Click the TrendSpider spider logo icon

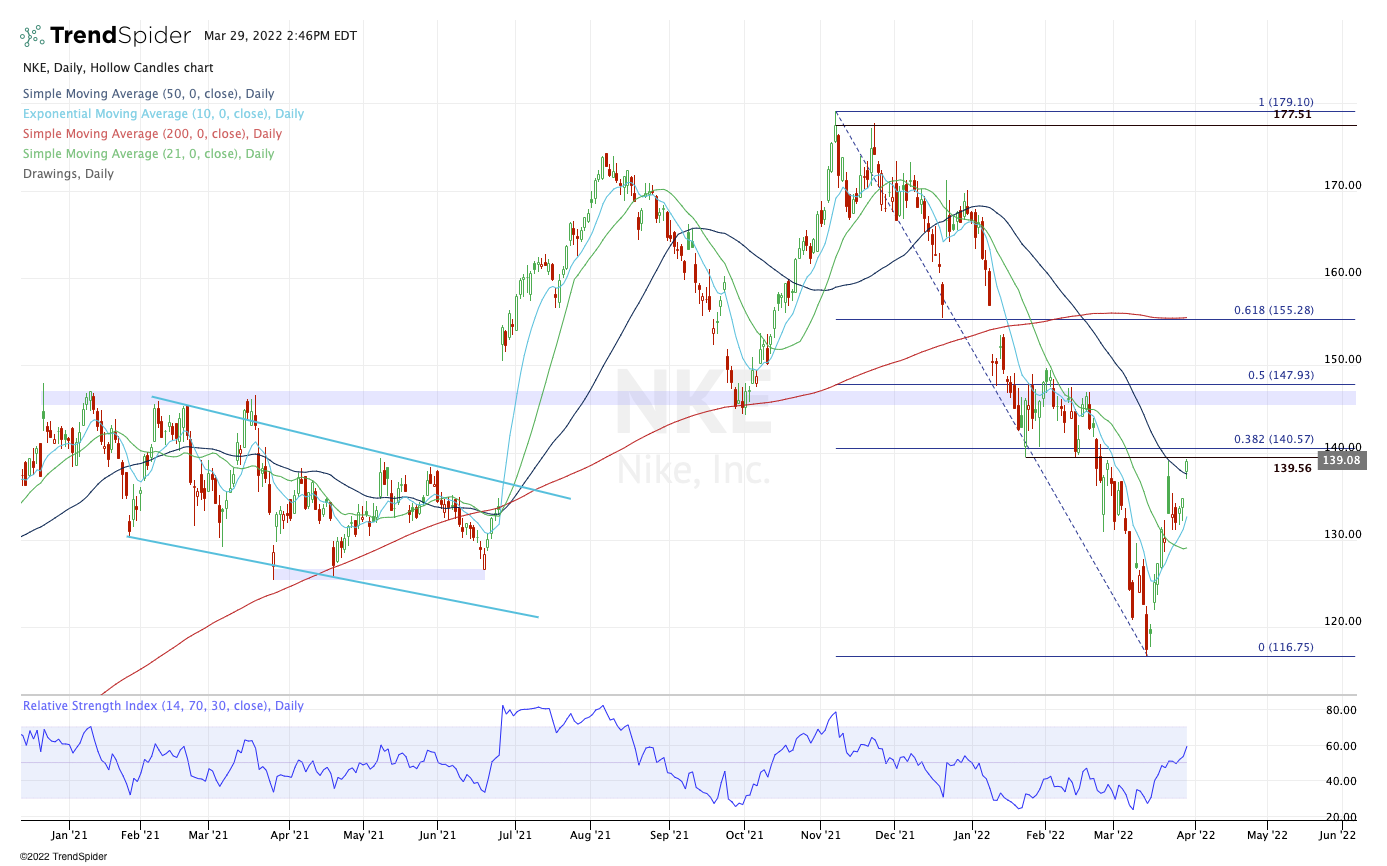pyautogui.click(x=32, y=36)
